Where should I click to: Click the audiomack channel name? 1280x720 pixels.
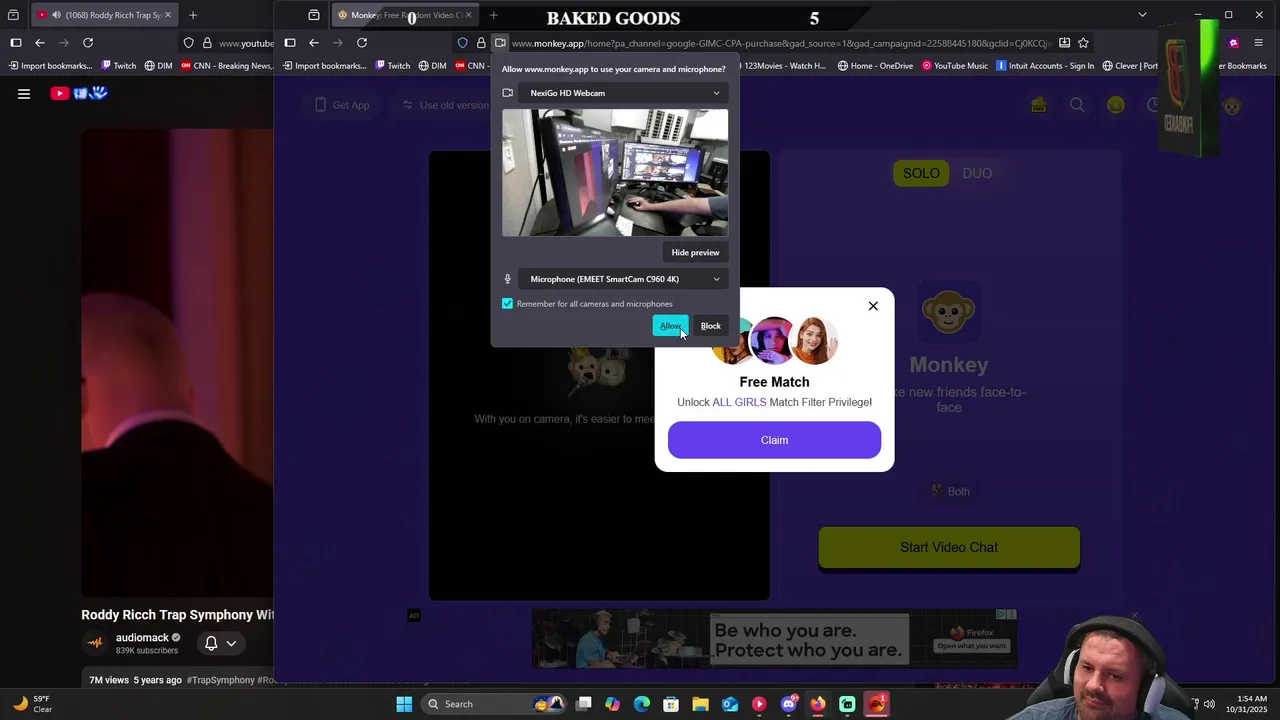pyautogui.click(x=142, y=638)
